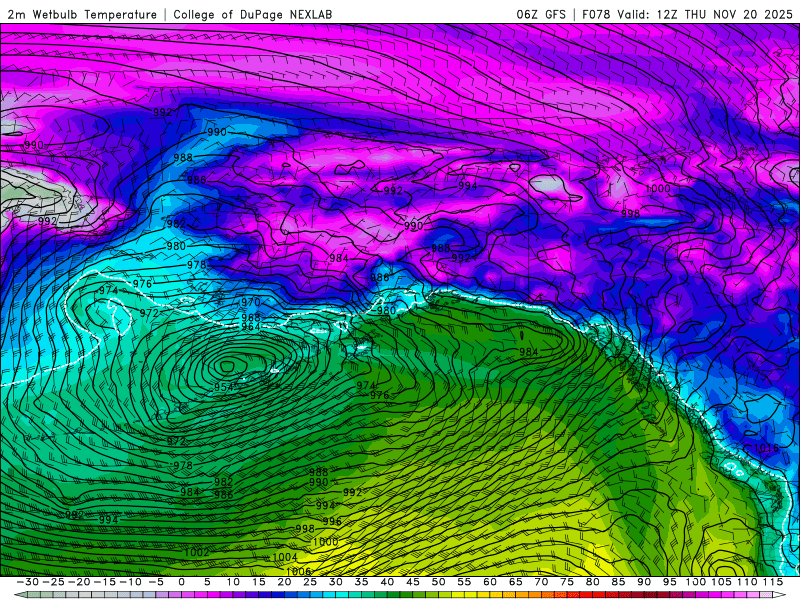Click the -10 color scale tick label
This screenshot has width=800, height=600.
point(130,582)
